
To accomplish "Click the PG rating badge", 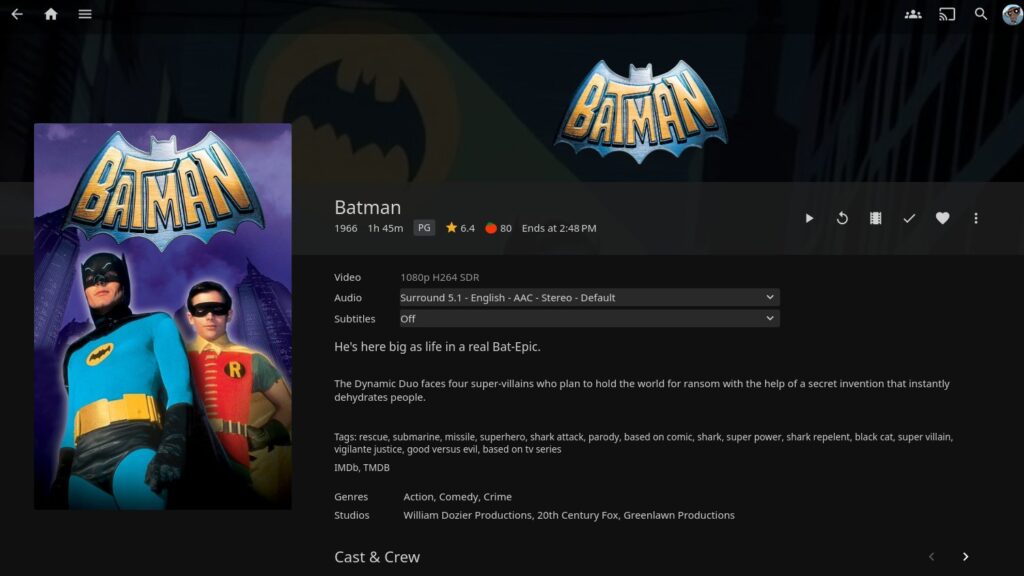I will point(424,228).
